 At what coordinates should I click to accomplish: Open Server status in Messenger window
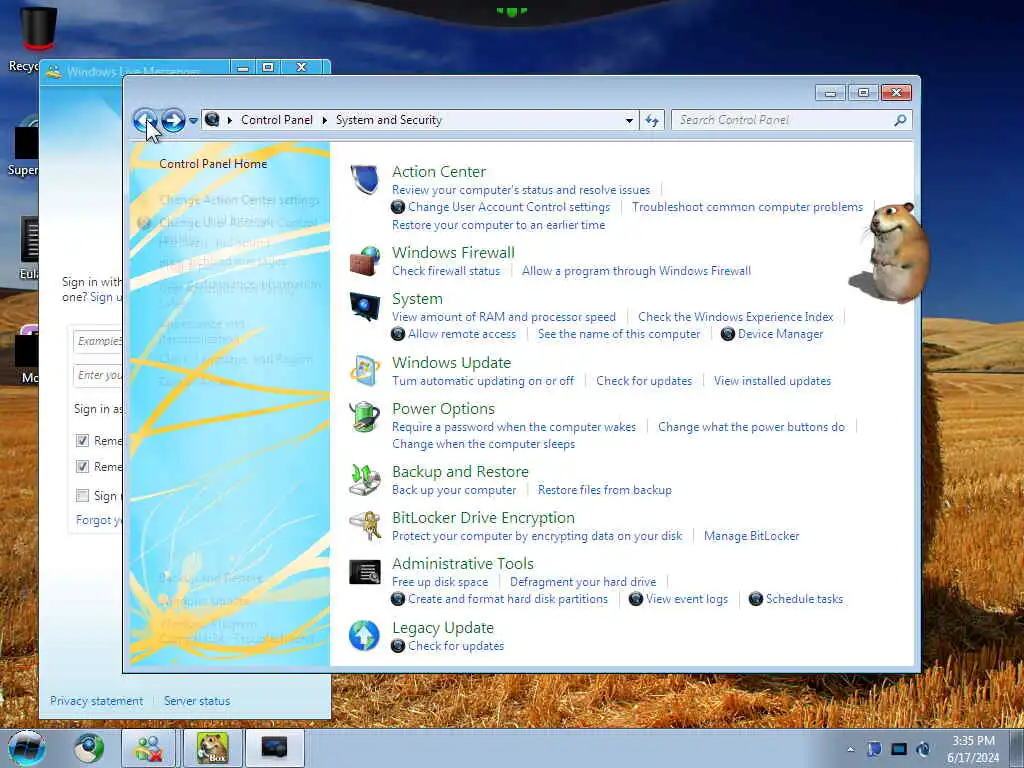197,701
